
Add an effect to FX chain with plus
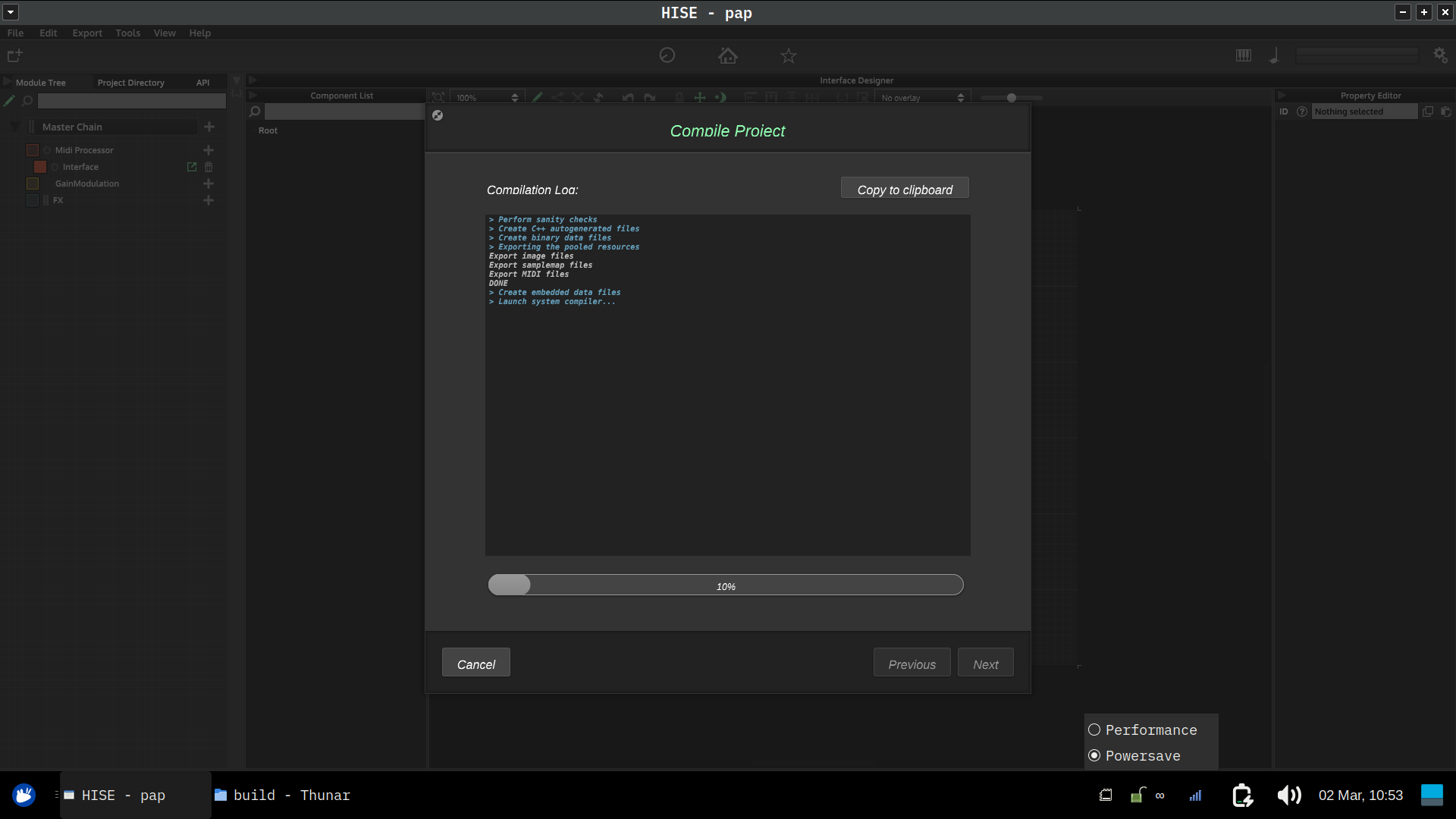pyautogui.click(x=209, y=200)
